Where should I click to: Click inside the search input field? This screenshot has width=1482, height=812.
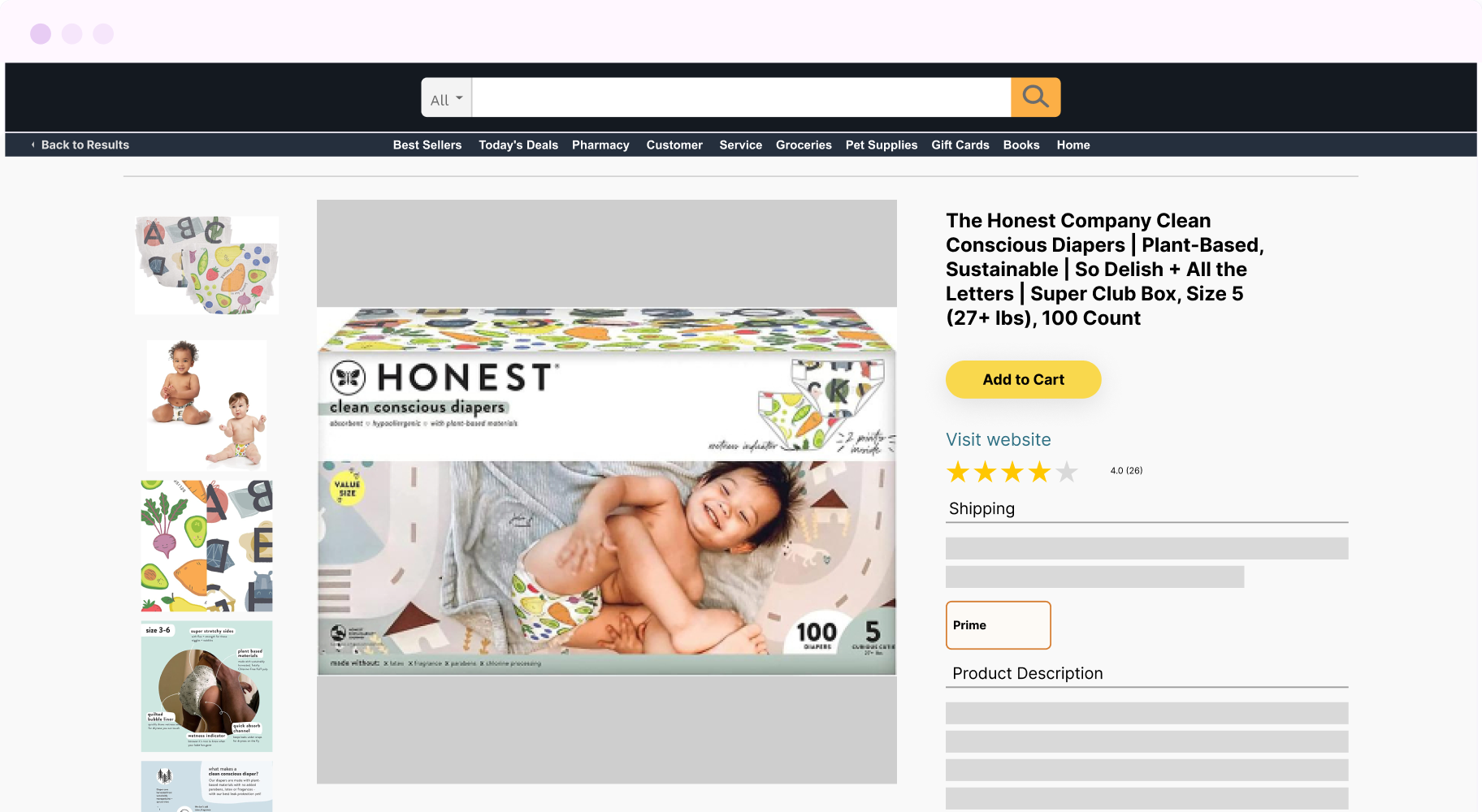(x=741, y=97)
